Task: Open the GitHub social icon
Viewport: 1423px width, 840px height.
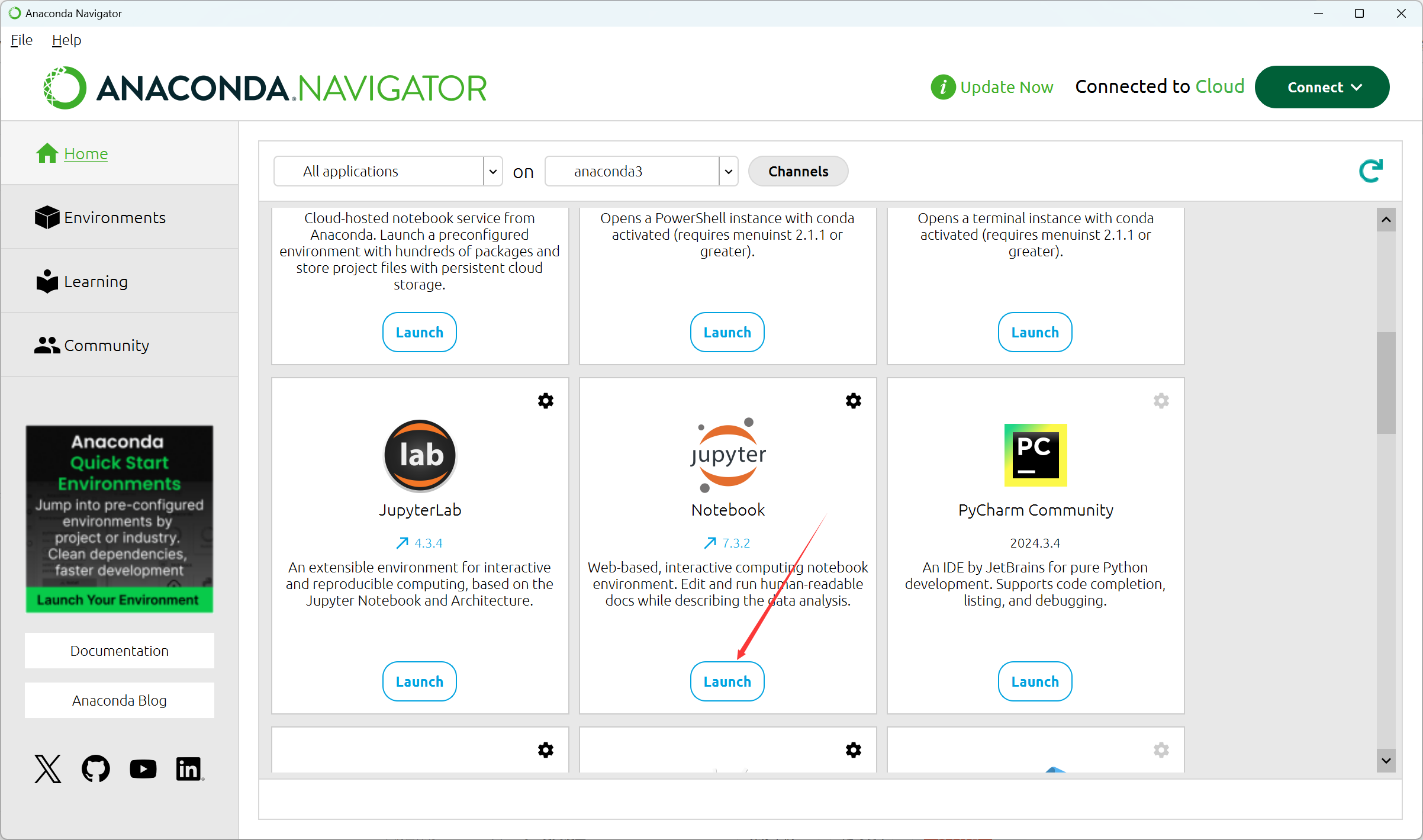Action: [95, 768]
